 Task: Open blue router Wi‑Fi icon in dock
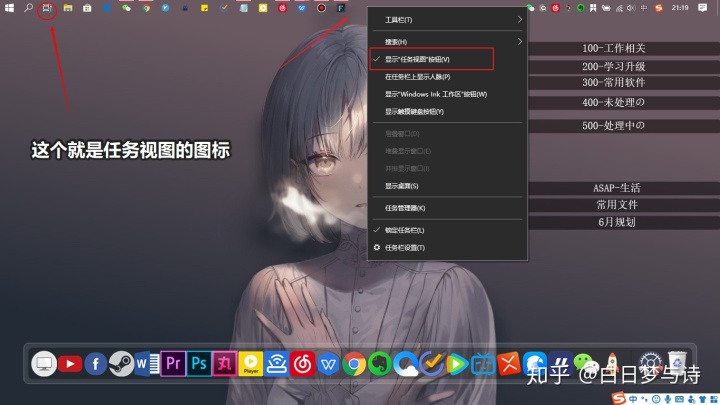[276, 364]
